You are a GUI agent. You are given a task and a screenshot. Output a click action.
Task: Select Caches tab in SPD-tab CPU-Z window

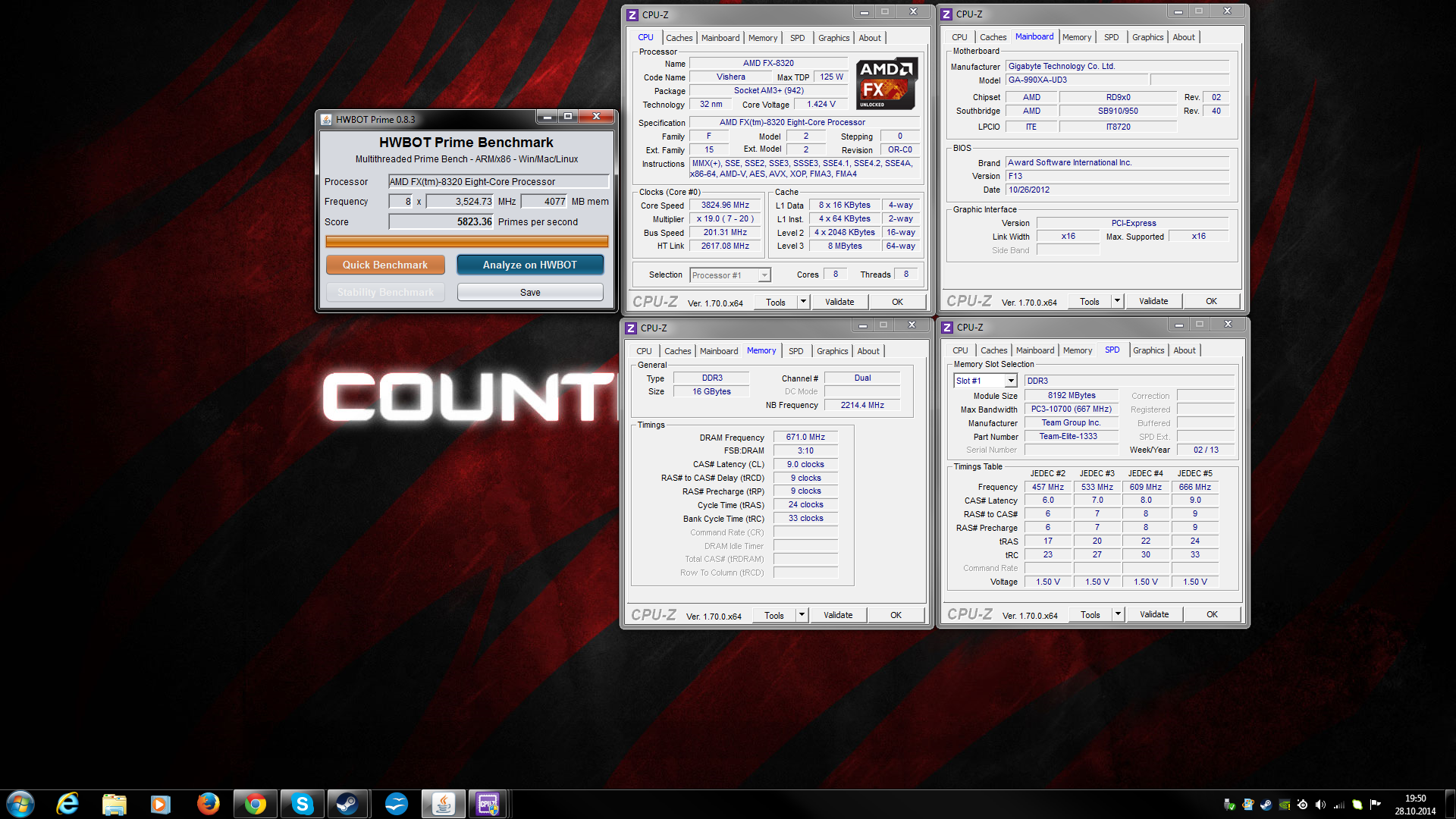tap(993, 350)
